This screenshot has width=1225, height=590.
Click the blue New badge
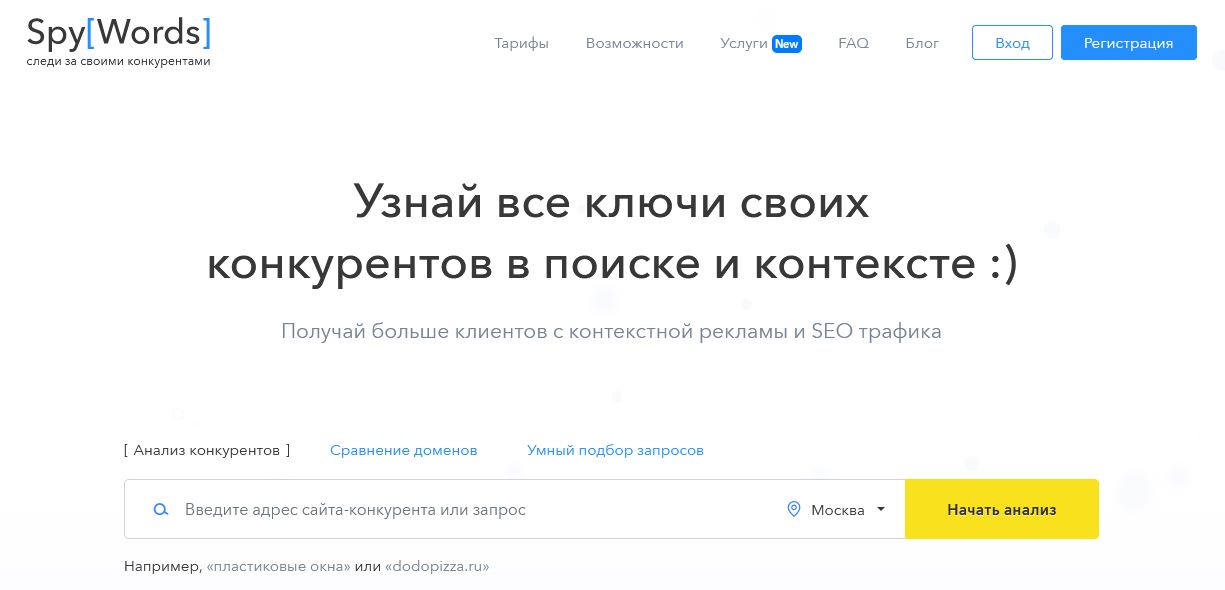click(787, 44)
